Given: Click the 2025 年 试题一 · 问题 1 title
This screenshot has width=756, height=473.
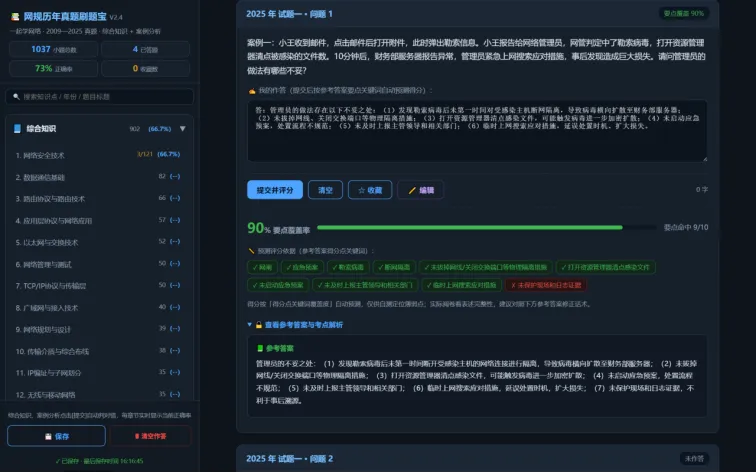Looking at the screenshot, I should [289, 14].
